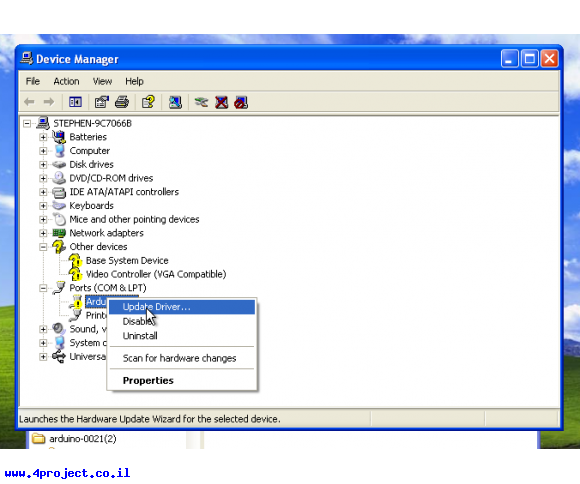Screen dimensions: 580x484
Task: Collapse the STEPHEN-9C7066B root node
Action: pos(27,123)
